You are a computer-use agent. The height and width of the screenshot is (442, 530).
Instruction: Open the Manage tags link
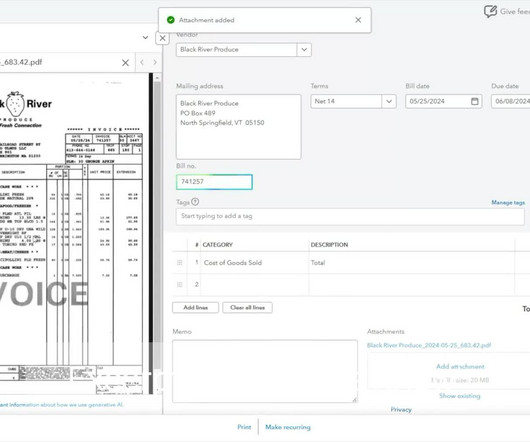[x=508, y=202]
